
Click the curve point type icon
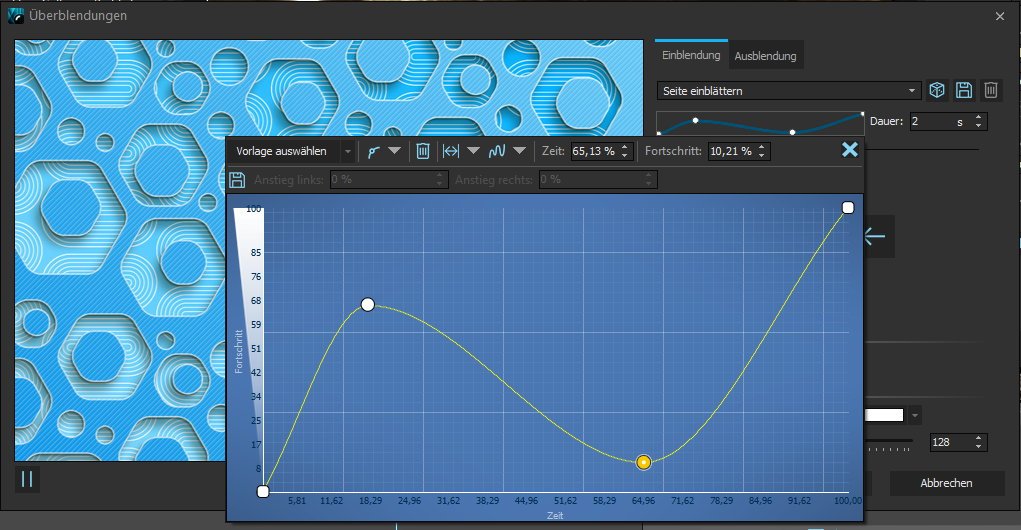pos(373,151)
